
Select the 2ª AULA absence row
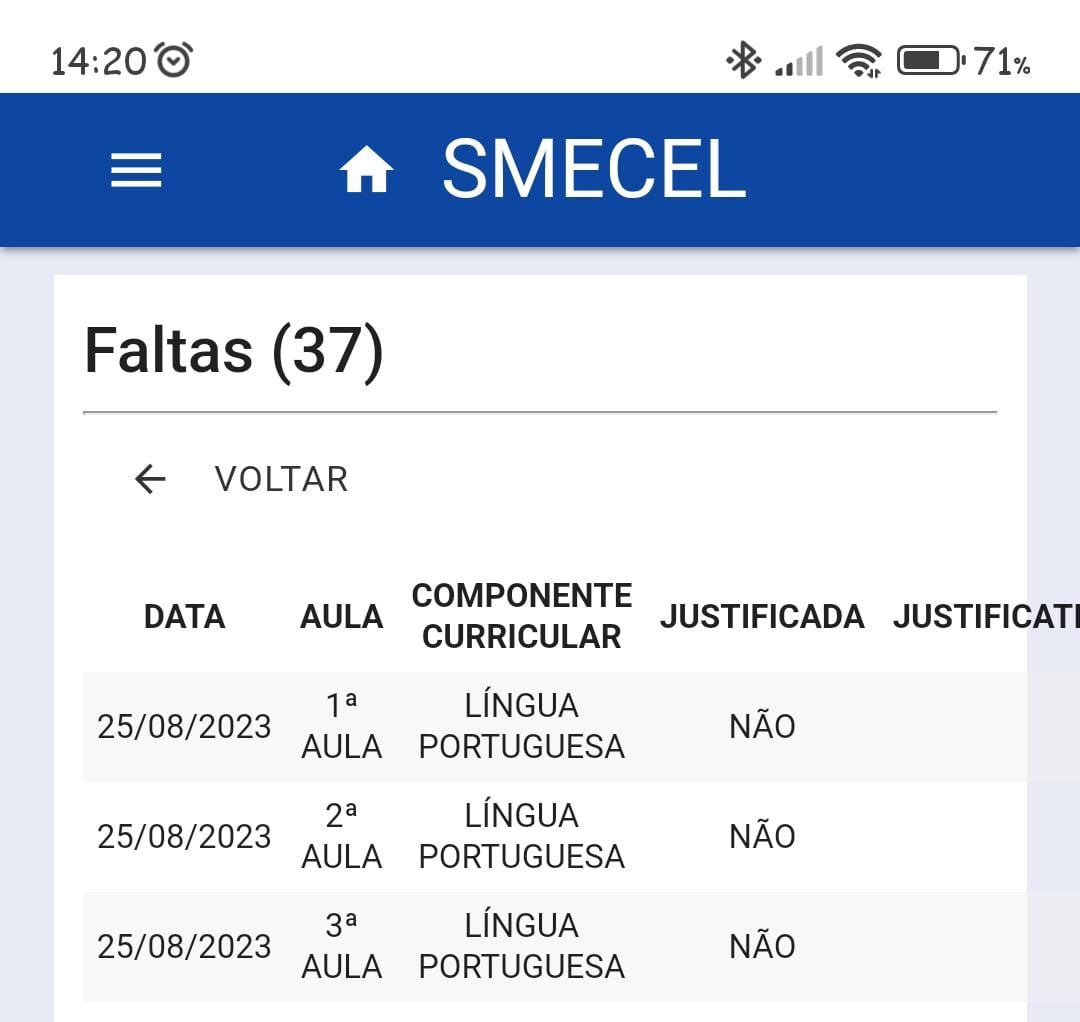click(x=554, y=837)
